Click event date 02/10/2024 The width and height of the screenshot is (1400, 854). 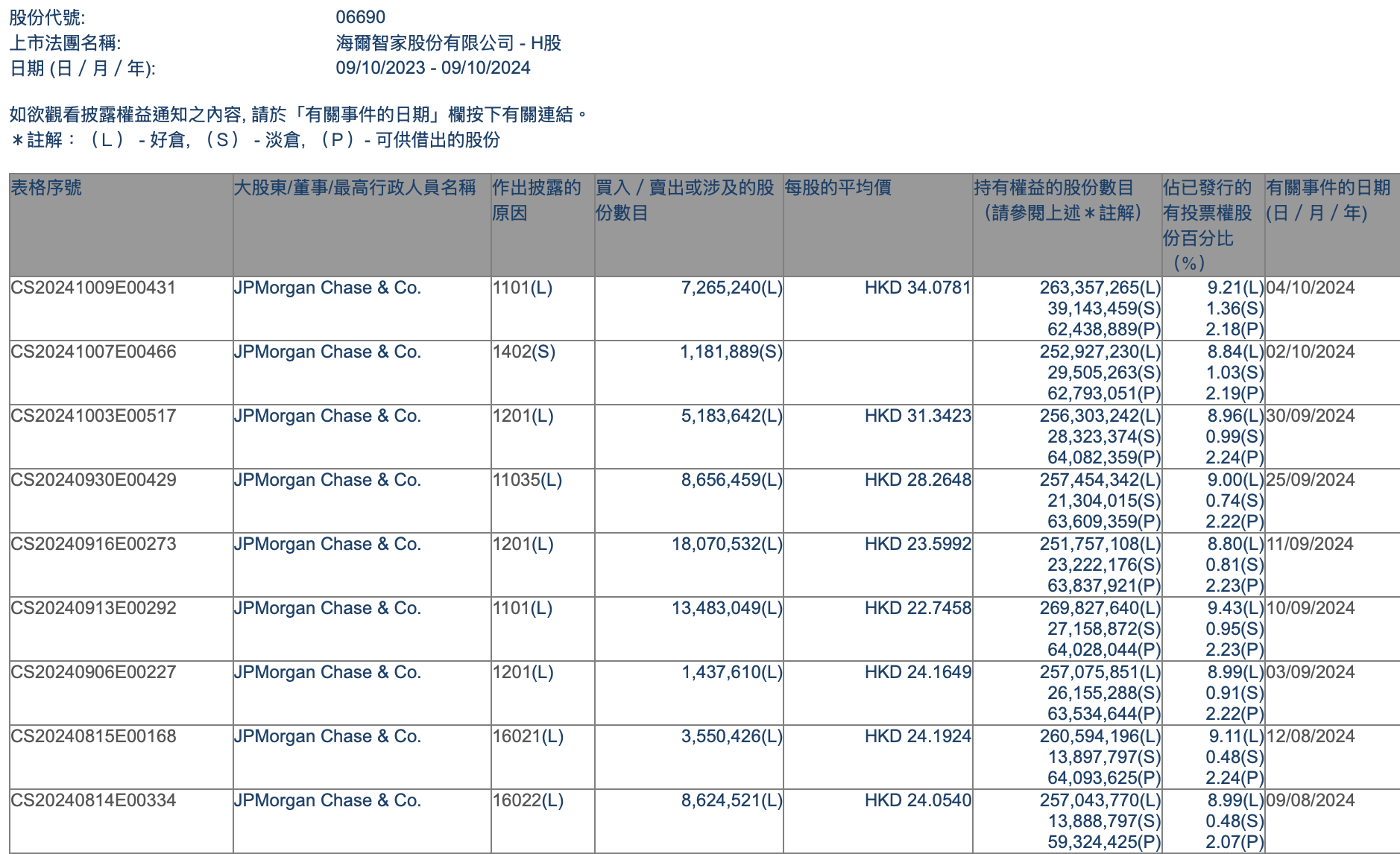[1311, 352]
